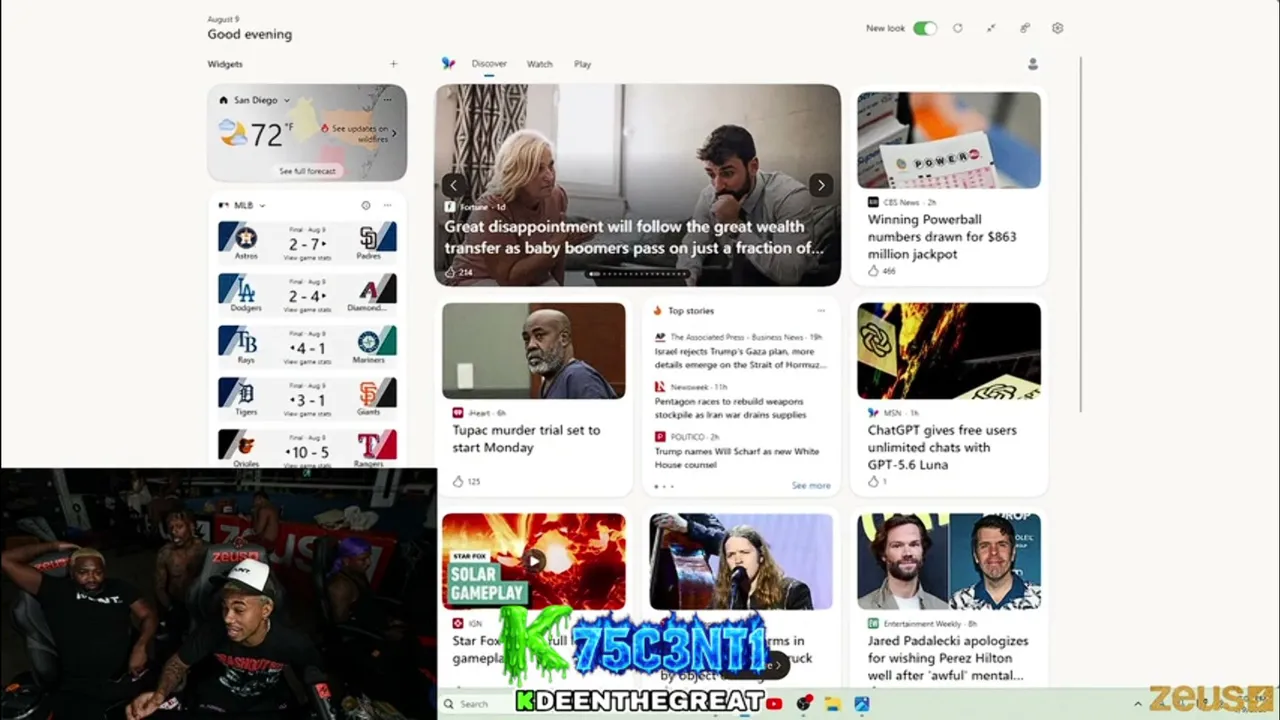Click the Rangers team logo
This screenshot has width=1280, height=720.
coord(368,446)
